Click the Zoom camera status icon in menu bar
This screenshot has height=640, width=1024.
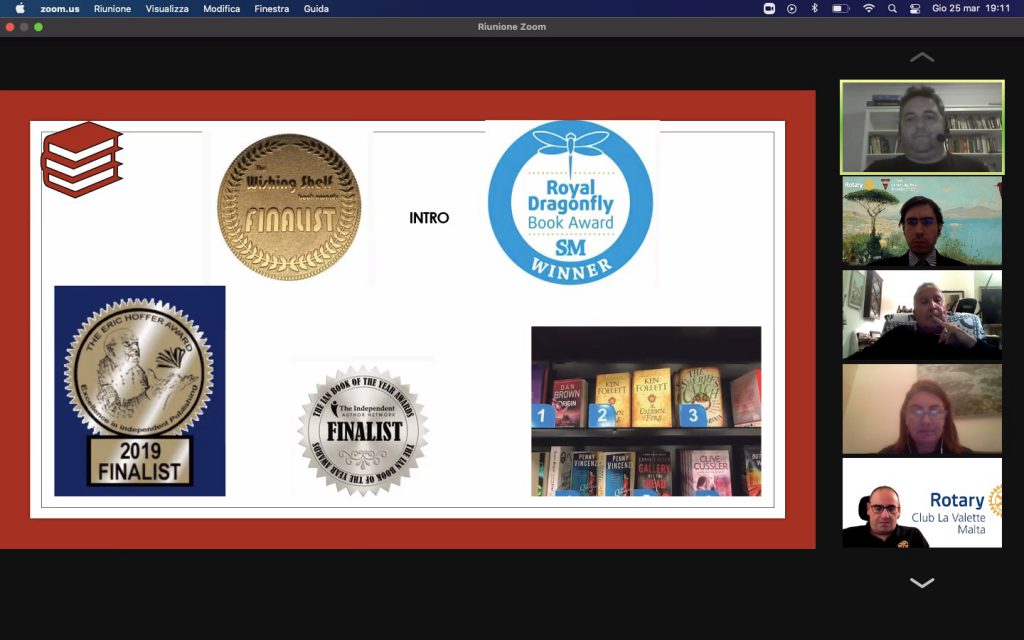[769, 8]
